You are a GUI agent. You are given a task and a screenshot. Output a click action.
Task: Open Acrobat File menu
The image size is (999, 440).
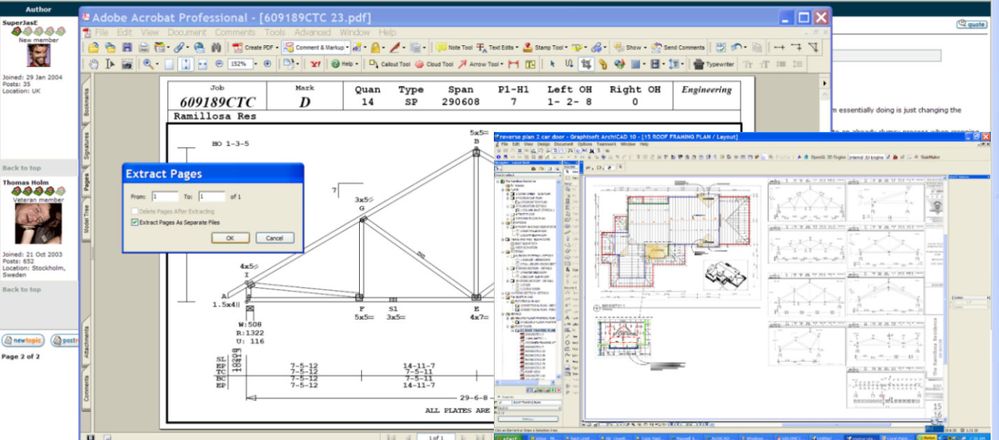click(x=101, y=32)
